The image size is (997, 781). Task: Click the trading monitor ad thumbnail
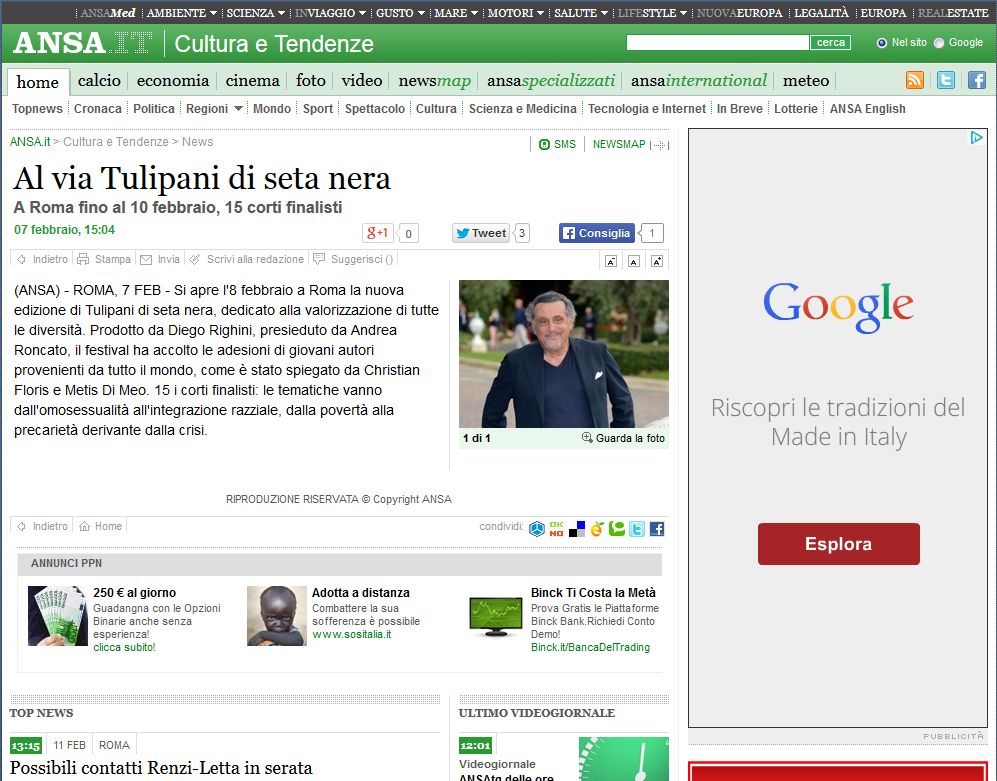[496, 616]
